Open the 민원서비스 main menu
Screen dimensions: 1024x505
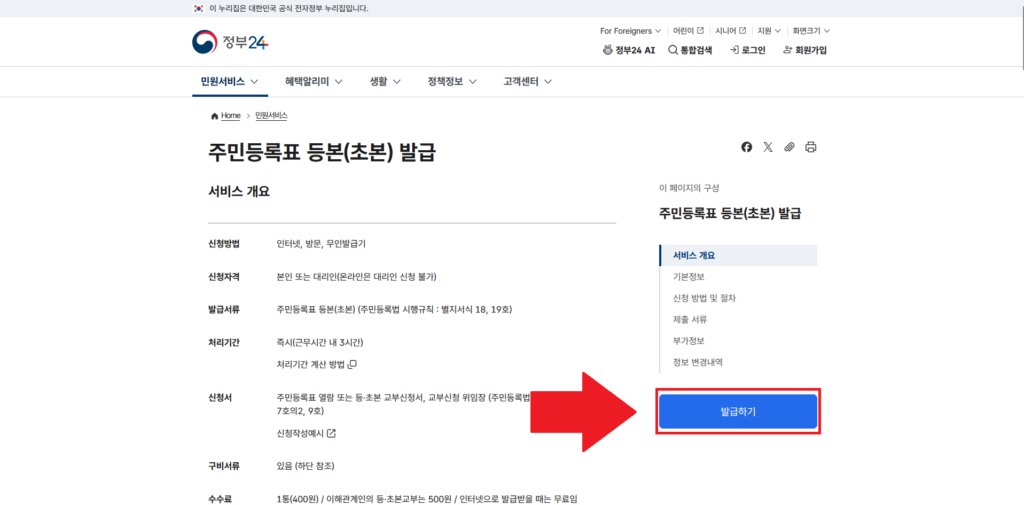[x=229, y=82]
